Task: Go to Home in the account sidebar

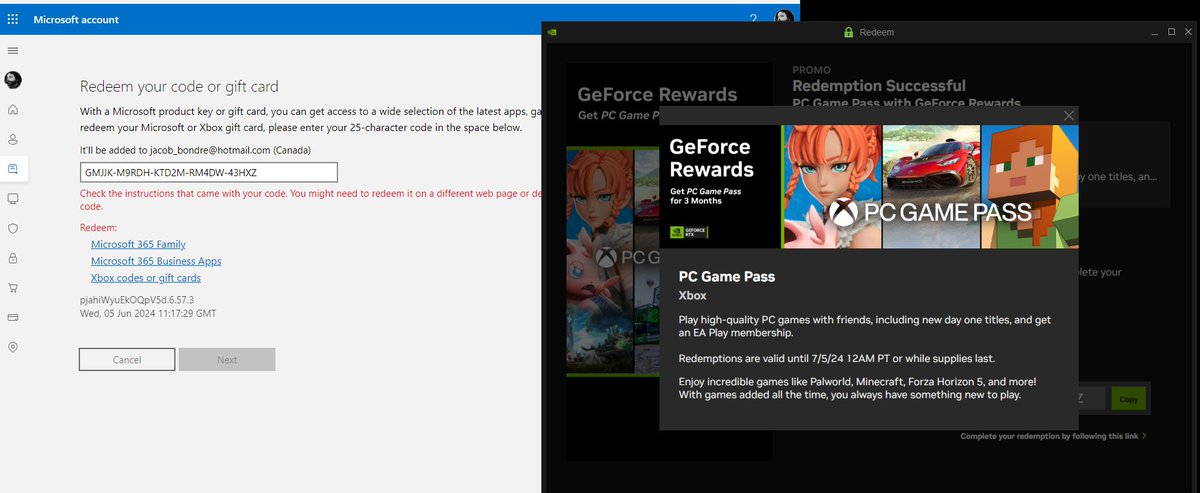Action: click(13, 109)
